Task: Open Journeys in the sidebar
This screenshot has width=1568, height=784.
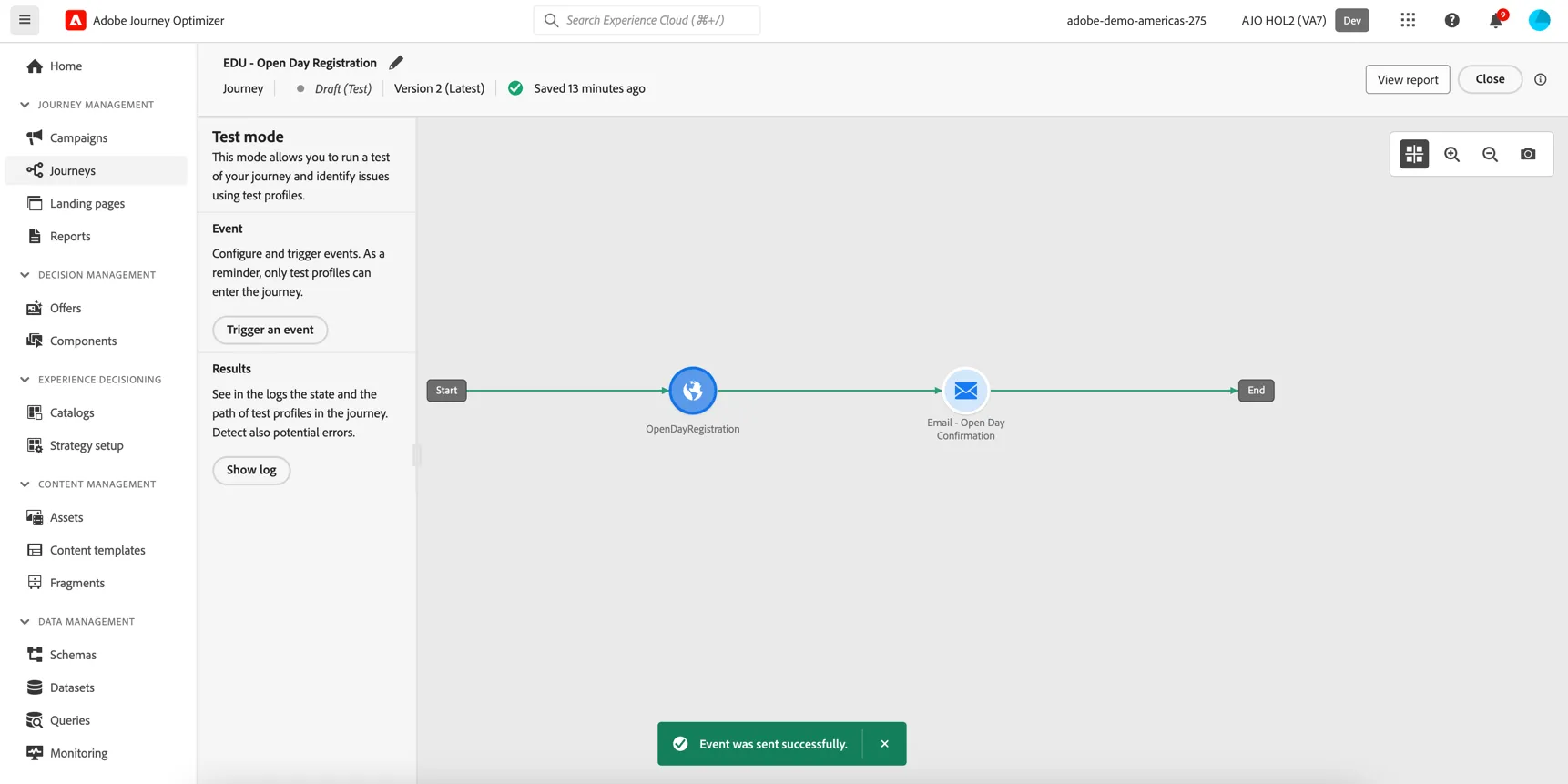Action: click(97, 170)
